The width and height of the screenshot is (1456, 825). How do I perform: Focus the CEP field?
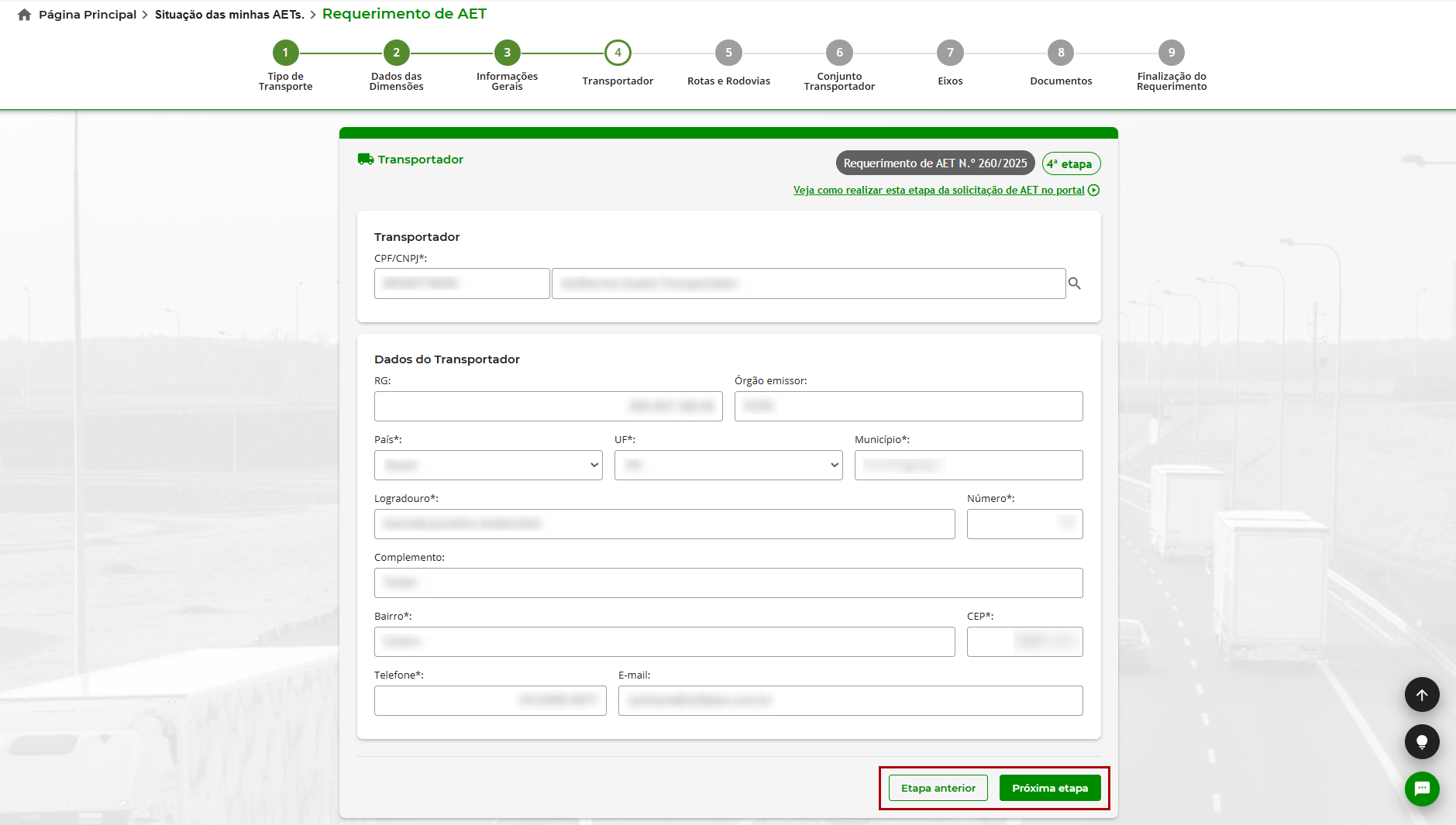point(1024,641)
